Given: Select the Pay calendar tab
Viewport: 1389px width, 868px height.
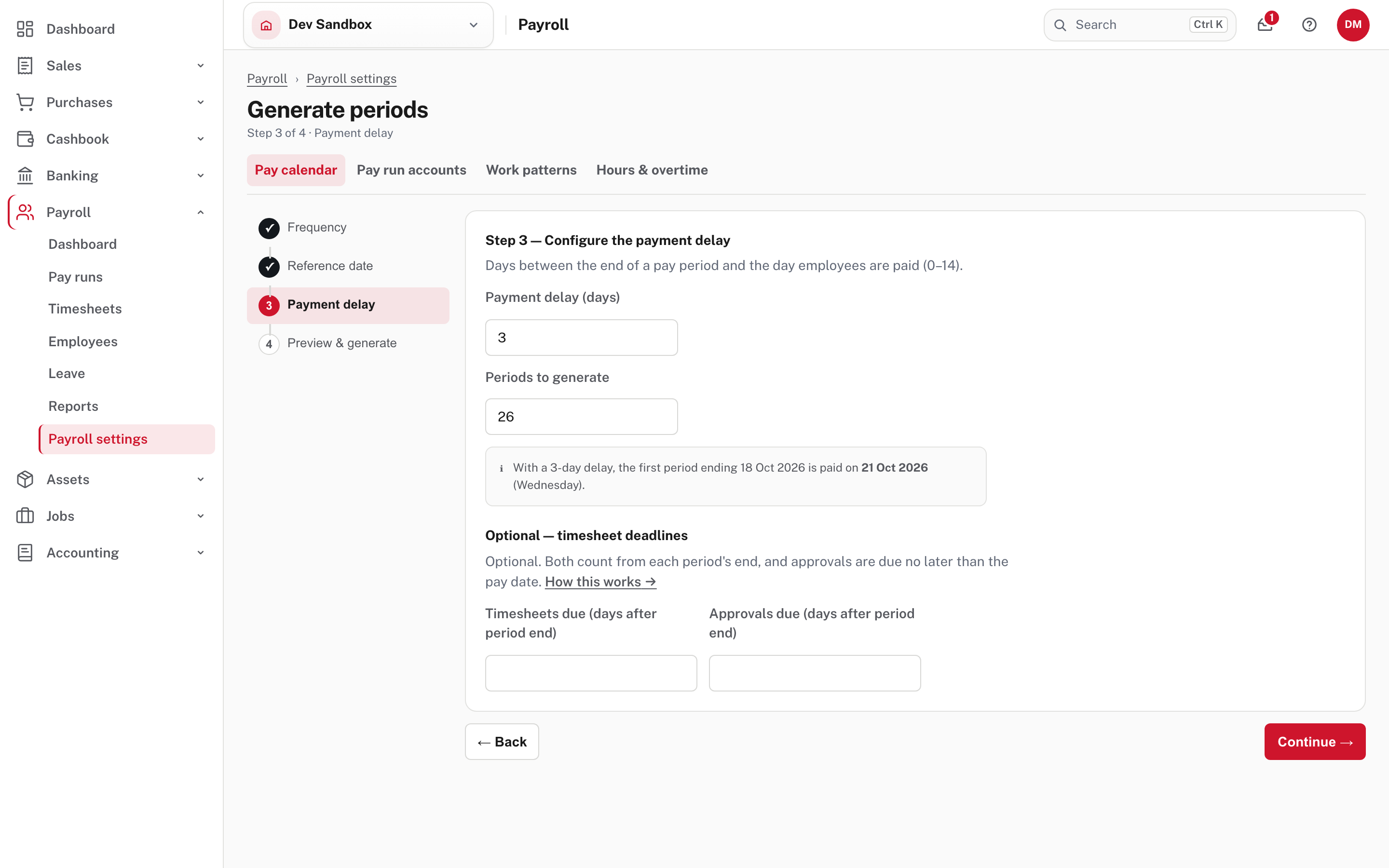Looking at the screenshot, I should point(296,170).
